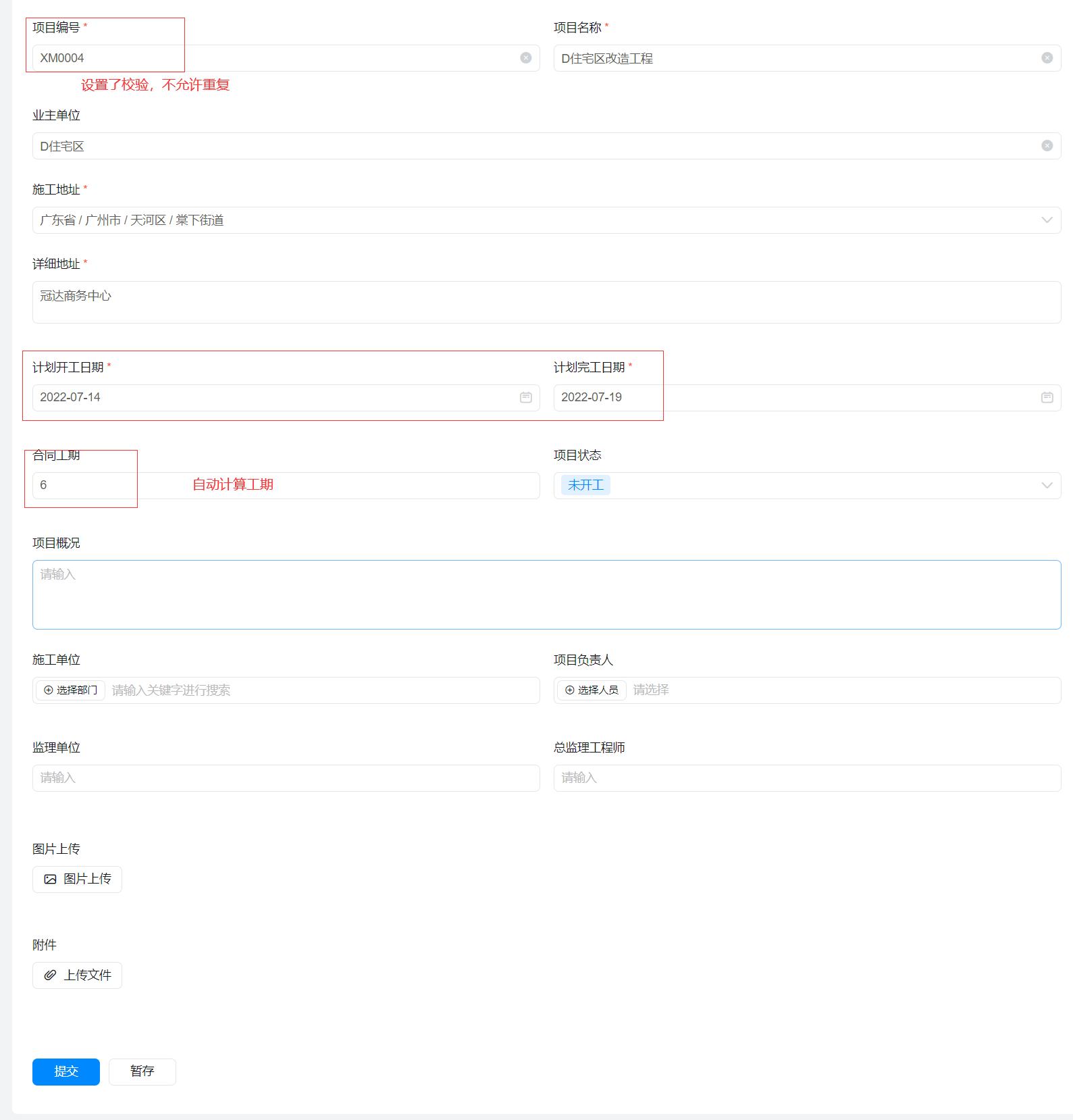Click the 选择人员 button

pyautogui.click(x=592, y=690)
